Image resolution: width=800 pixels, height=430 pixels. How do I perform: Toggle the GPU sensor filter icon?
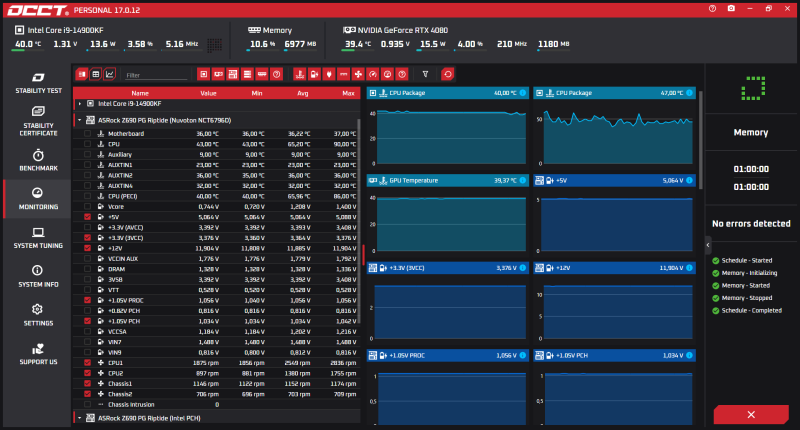[x=218, y=74]
